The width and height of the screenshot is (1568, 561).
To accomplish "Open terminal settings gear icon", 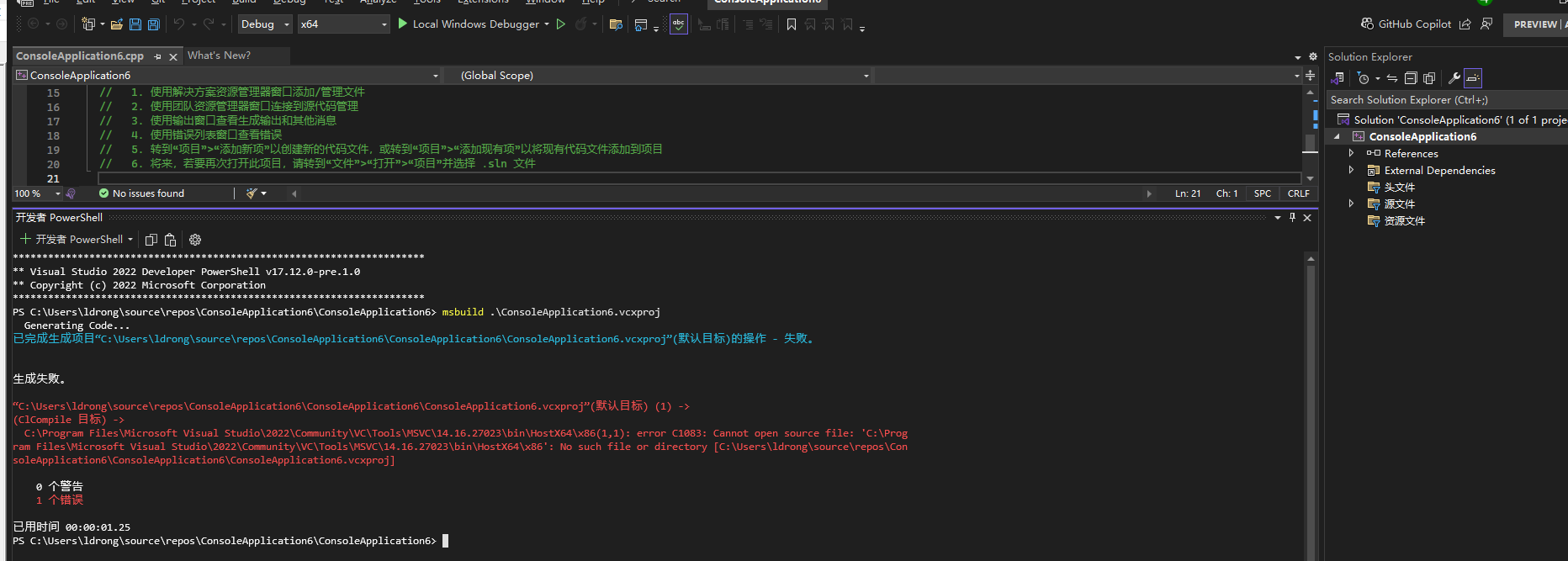I will 195,240.
